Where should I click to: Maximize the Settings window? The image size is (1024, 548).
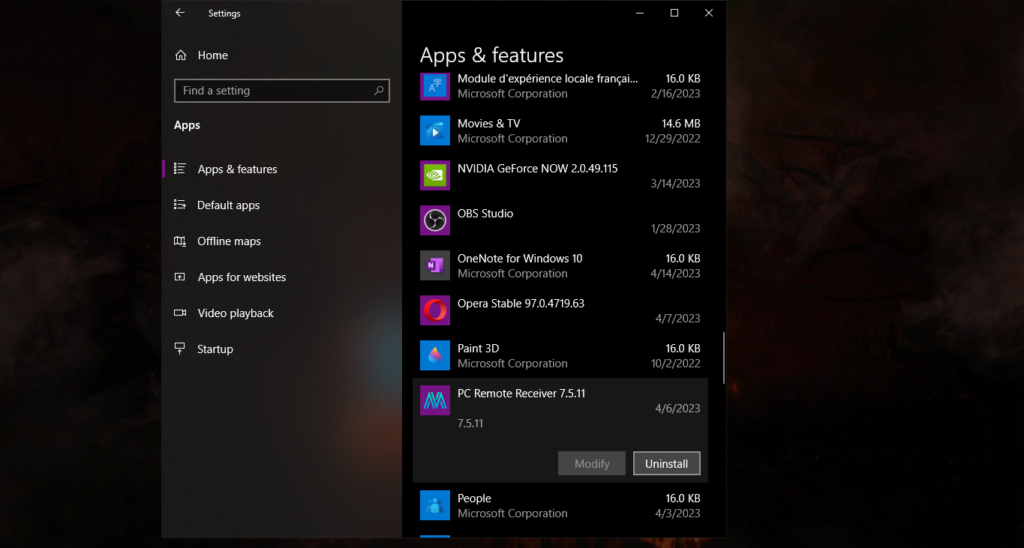coord(674,13)
